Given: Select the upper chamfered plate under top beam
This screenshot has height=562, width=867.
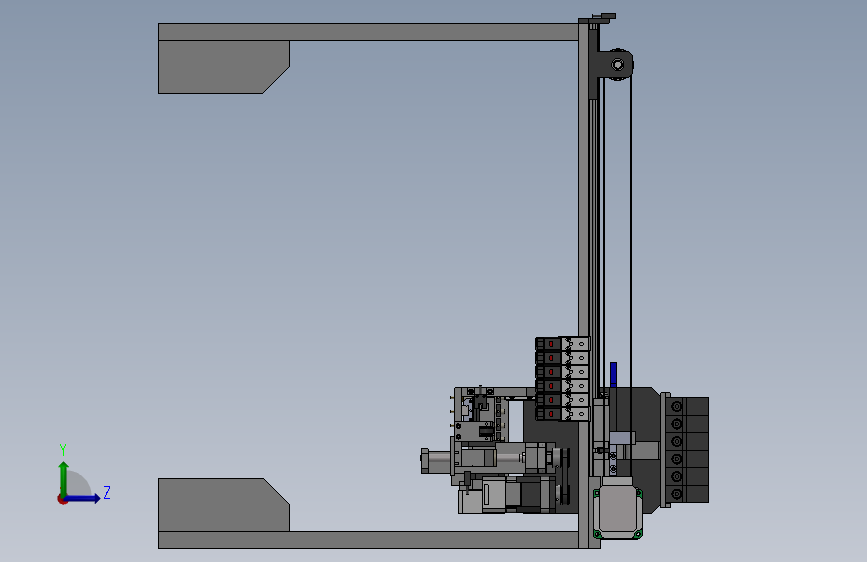Looking at the screenshot, I should (223, 67).
